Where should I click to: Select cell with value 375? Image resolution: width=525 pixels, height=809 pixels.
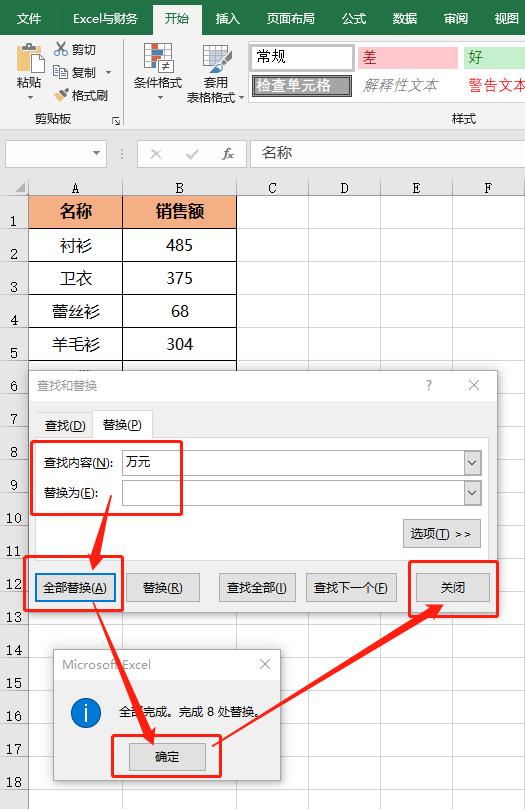179,278
